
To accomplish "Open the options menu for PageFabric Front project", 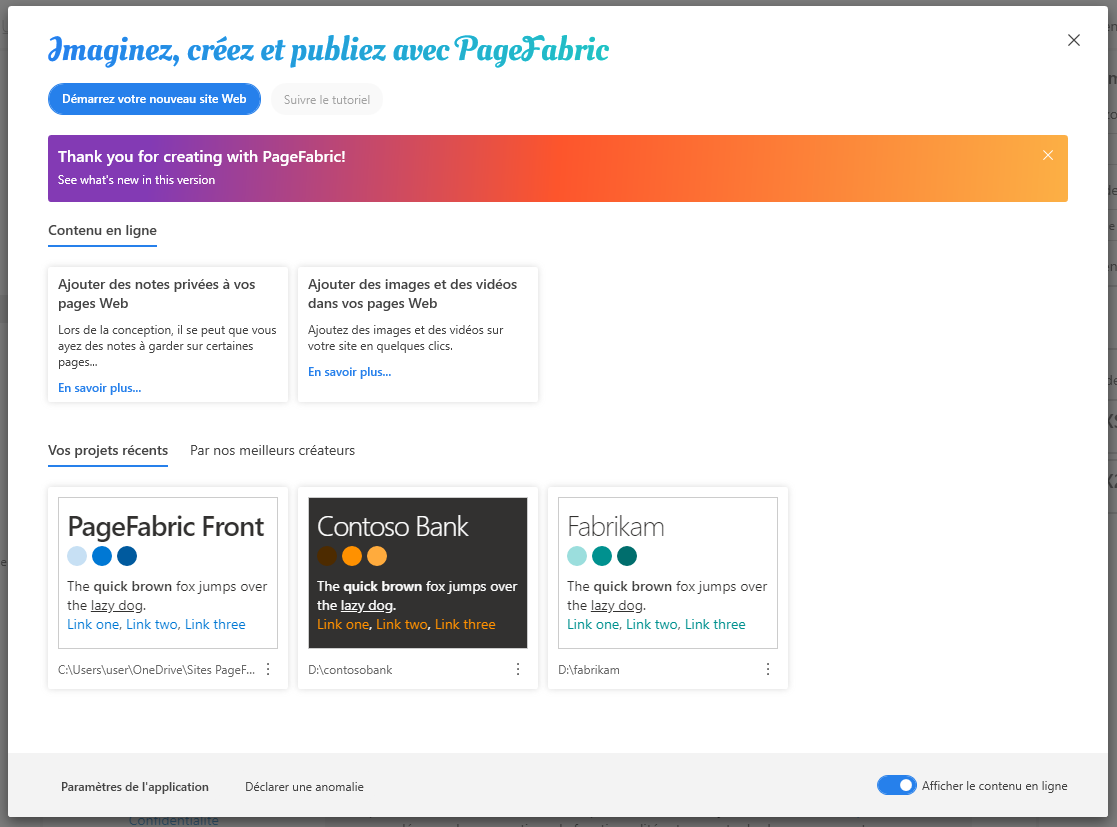I will pos(268,669).
